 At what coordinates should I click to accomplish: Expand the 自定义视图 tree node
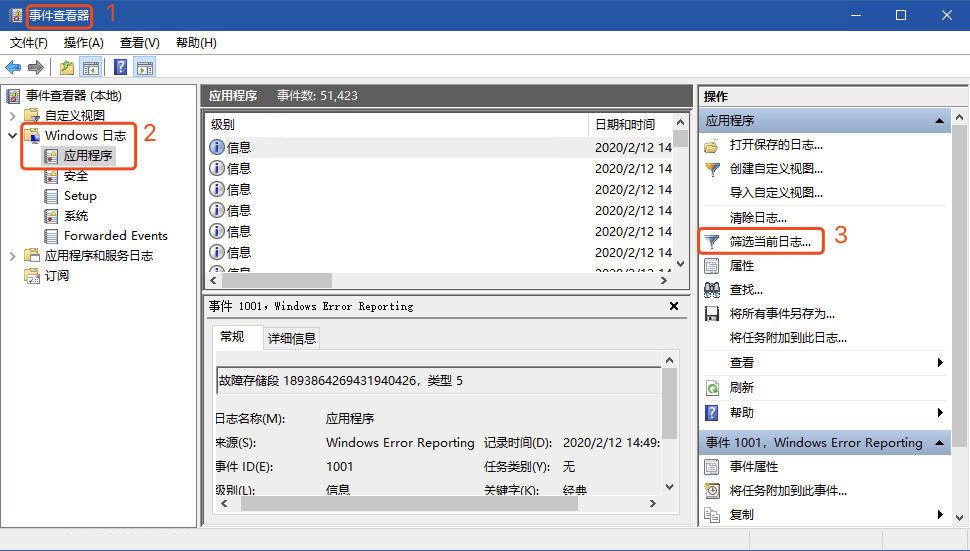[x=12, y=116]
